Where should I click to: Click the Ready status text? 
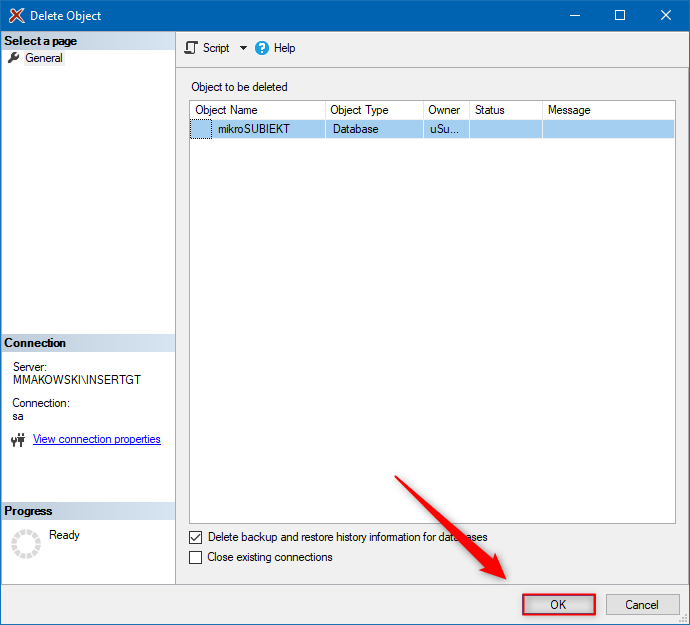coord(64,535)
